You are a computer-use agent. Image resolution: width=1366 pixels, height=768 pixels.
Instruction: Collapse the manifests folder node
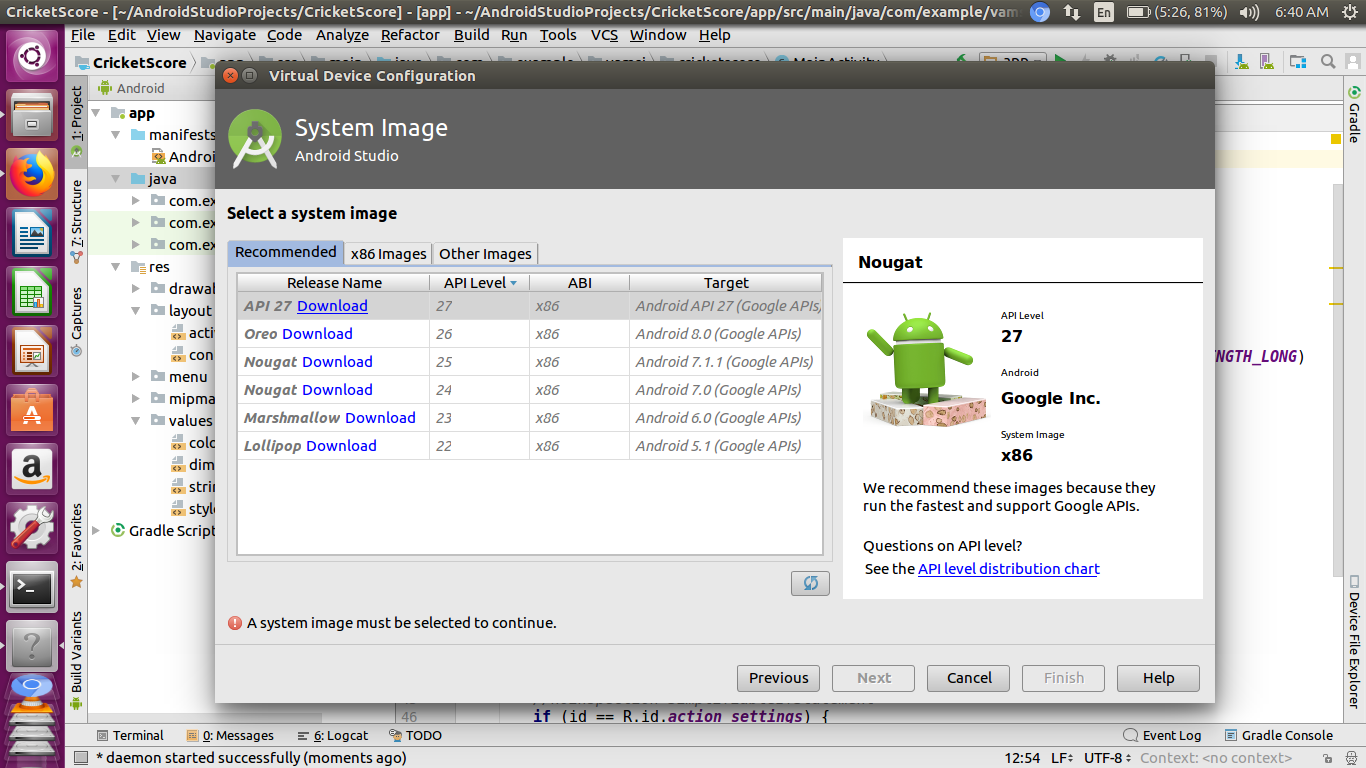pyautogui.click(x=116, y=135)
